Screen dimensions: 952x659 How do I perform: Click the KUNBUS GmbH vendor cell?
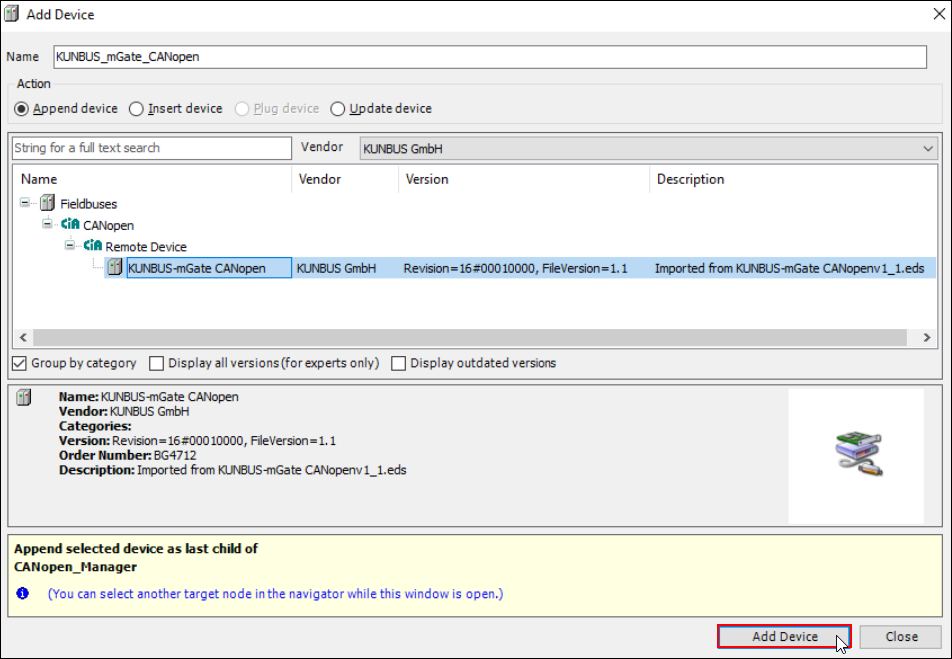(x=336, y=268)
